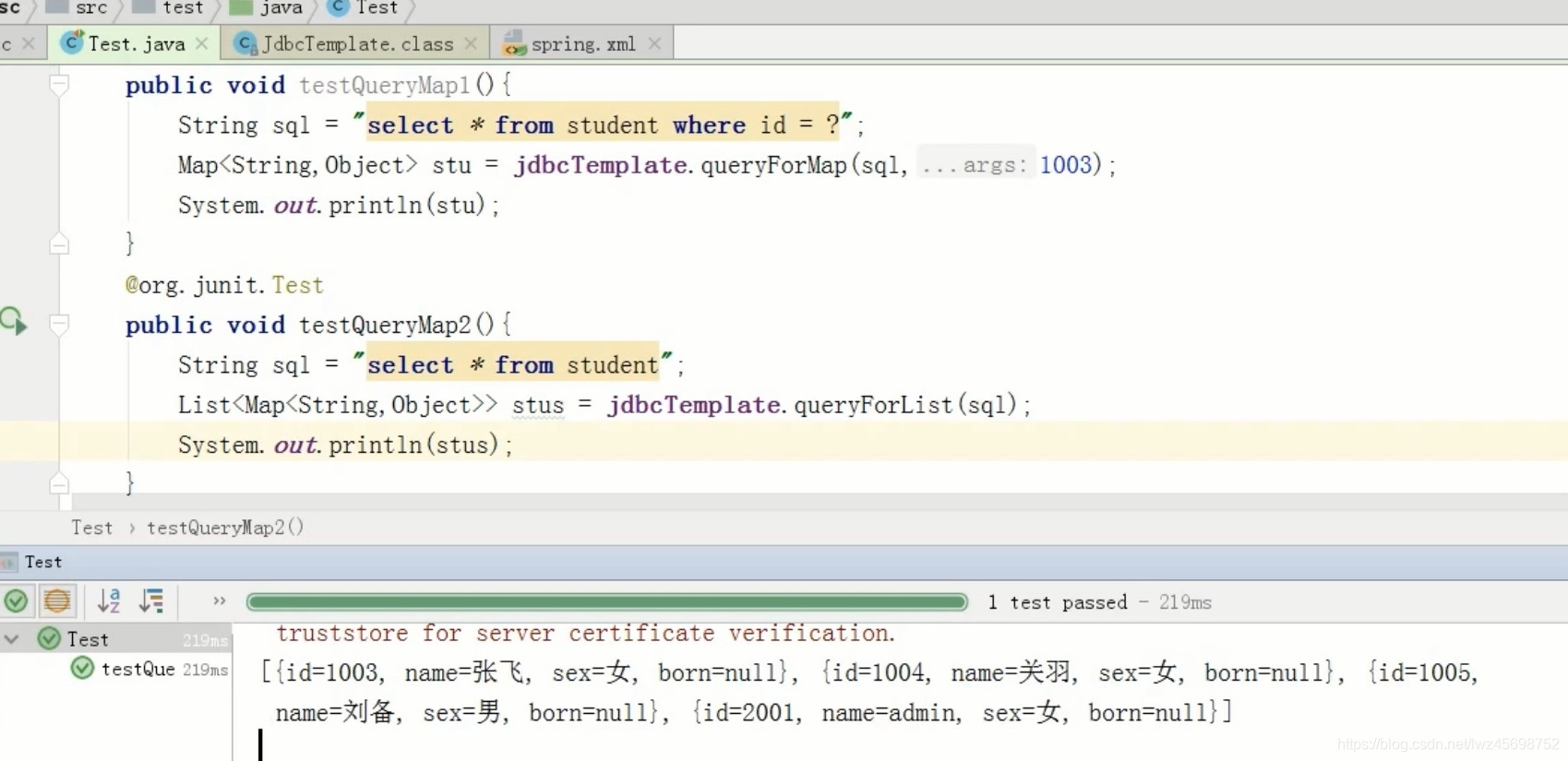Select the Test root in results tree

[88, 638]
